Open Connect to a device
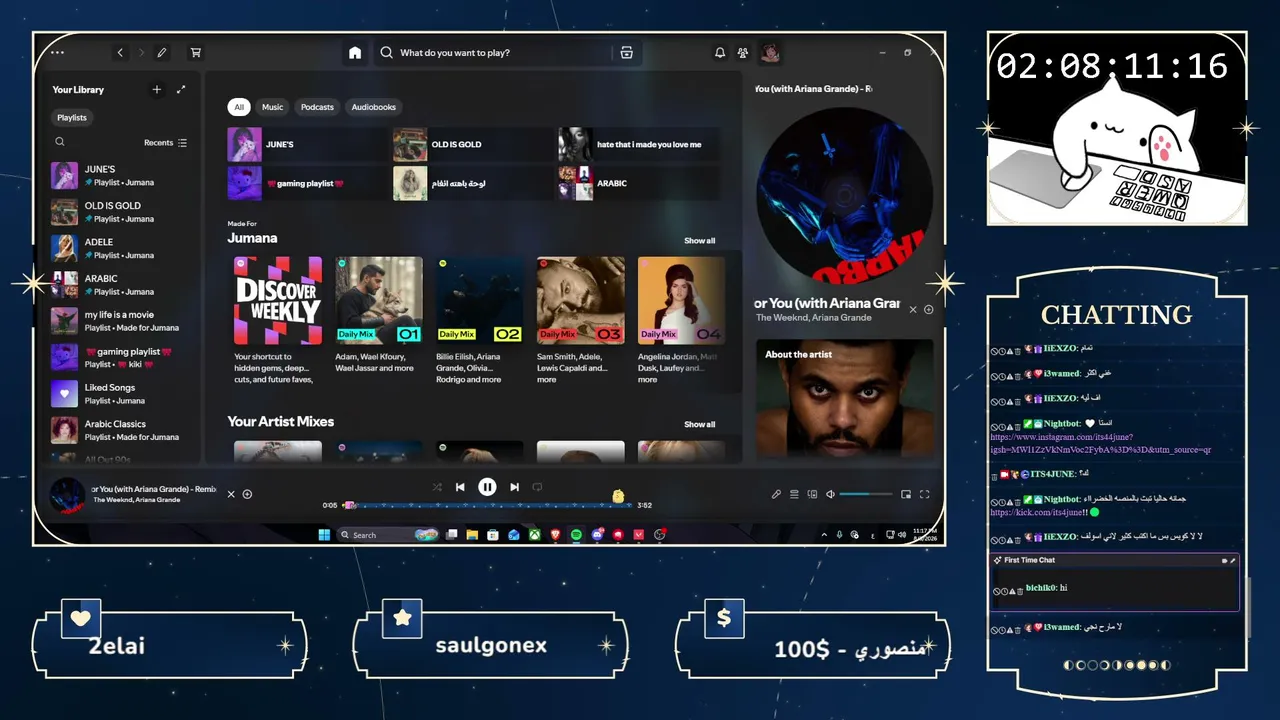The width and height of the screenshot is (1280, 720). tap(812, 494)
